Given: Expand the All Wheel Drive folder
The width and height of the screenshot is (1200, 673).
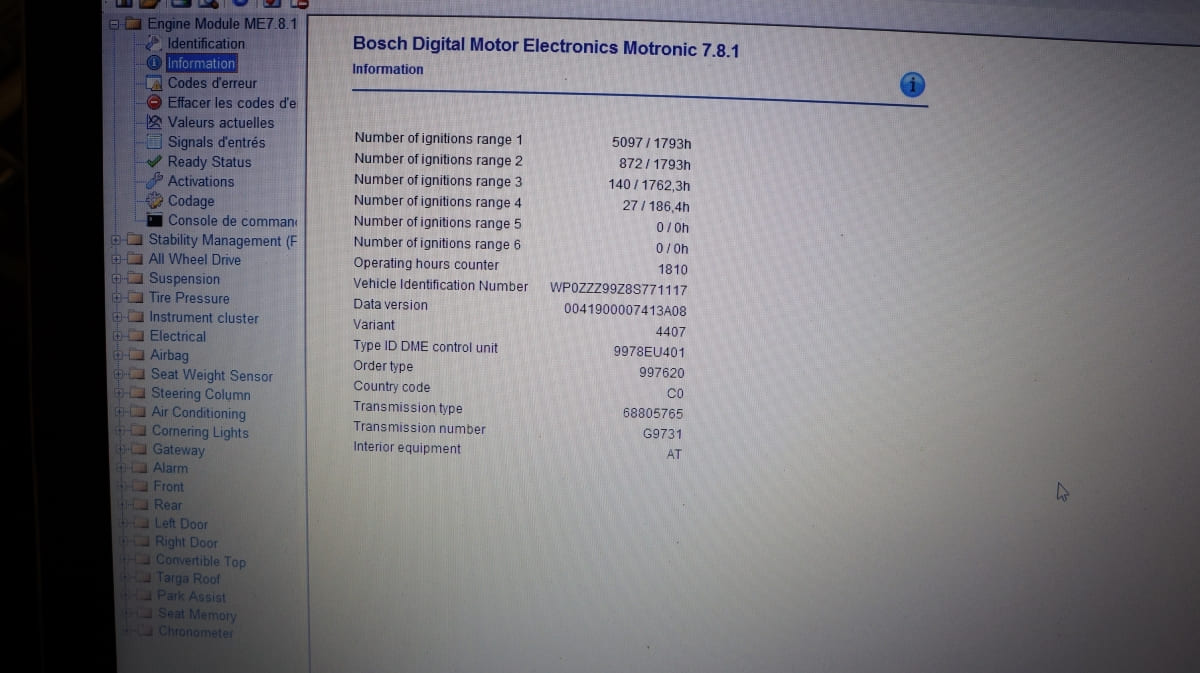Looking at the screenshot, I should pos(118,260).
